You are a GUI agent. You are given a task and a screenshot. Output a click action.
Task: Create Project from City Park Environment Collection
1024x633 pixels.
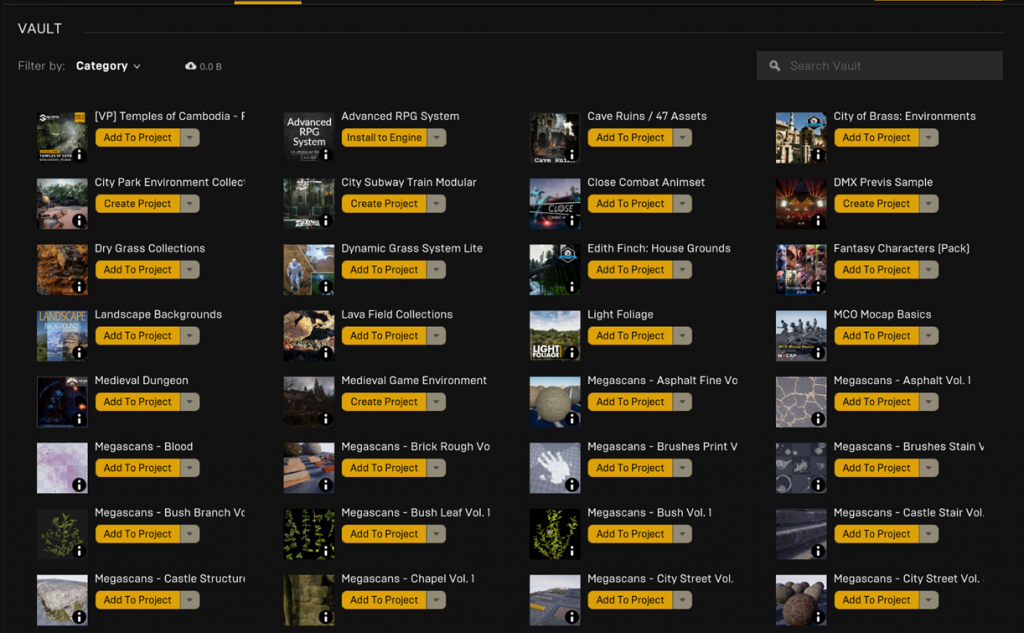(137, 204)
